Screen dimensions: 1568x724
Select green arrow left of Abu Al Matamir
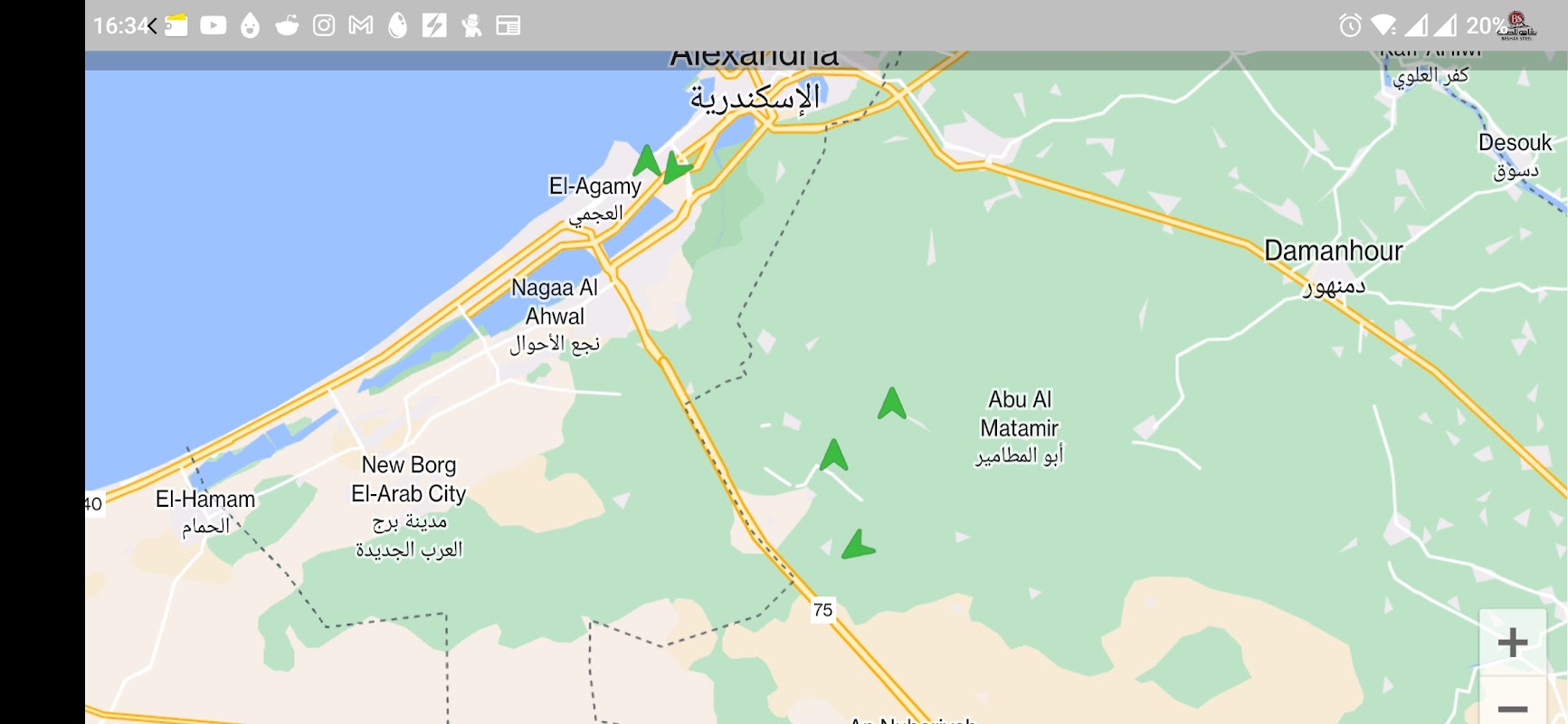coord(892,403)
